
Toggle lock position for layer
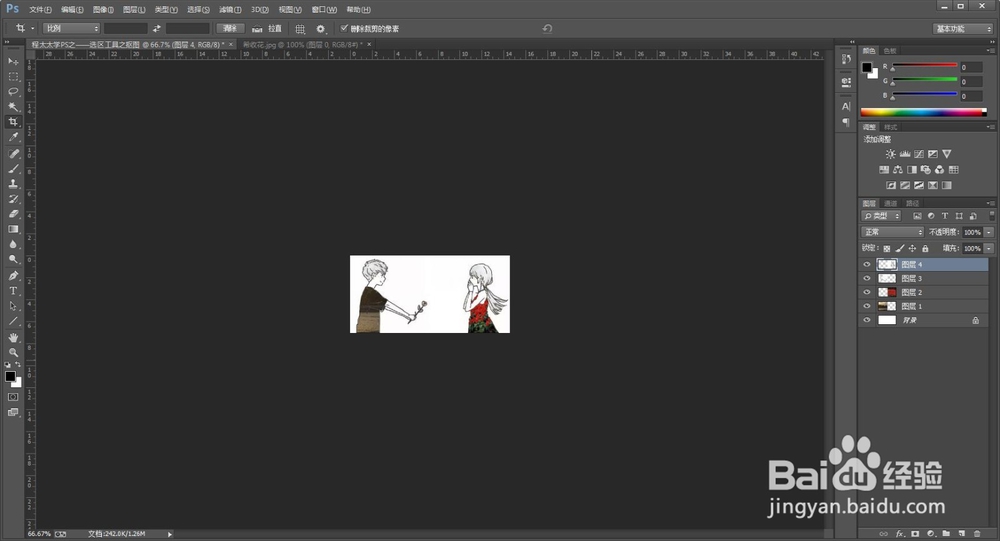(912, 248)
